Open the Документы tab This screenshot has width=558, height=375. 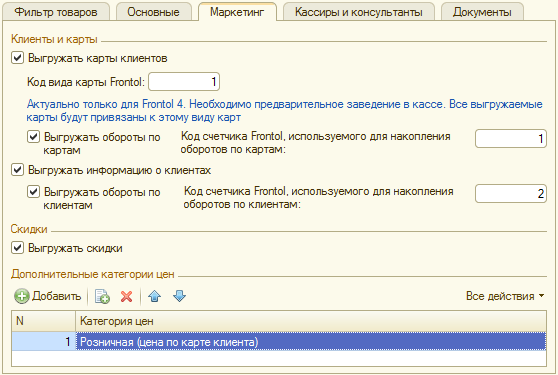[x=482, y=12]
